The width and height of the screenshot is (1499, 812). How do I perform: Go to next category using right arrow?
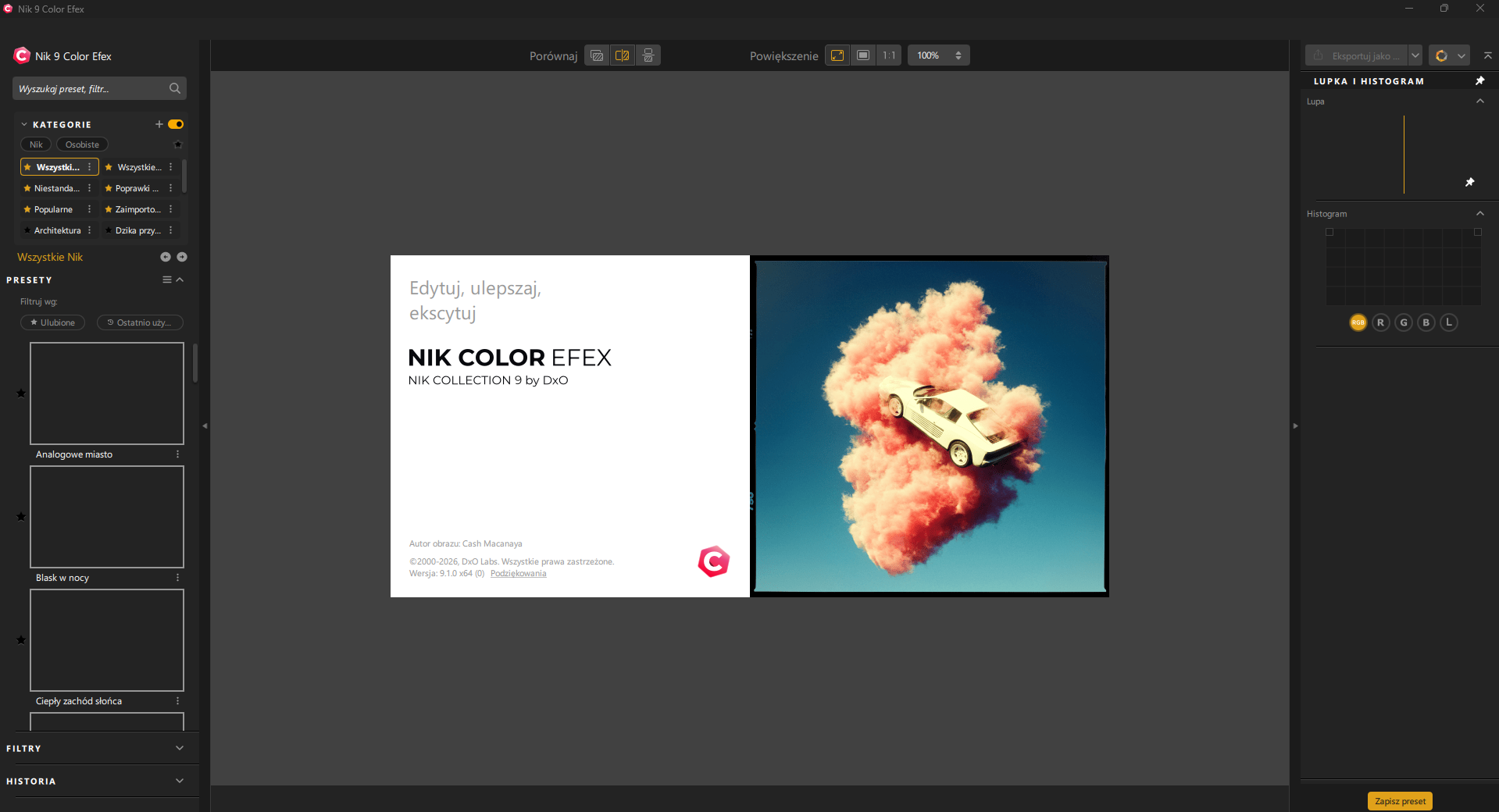point(182,257)
